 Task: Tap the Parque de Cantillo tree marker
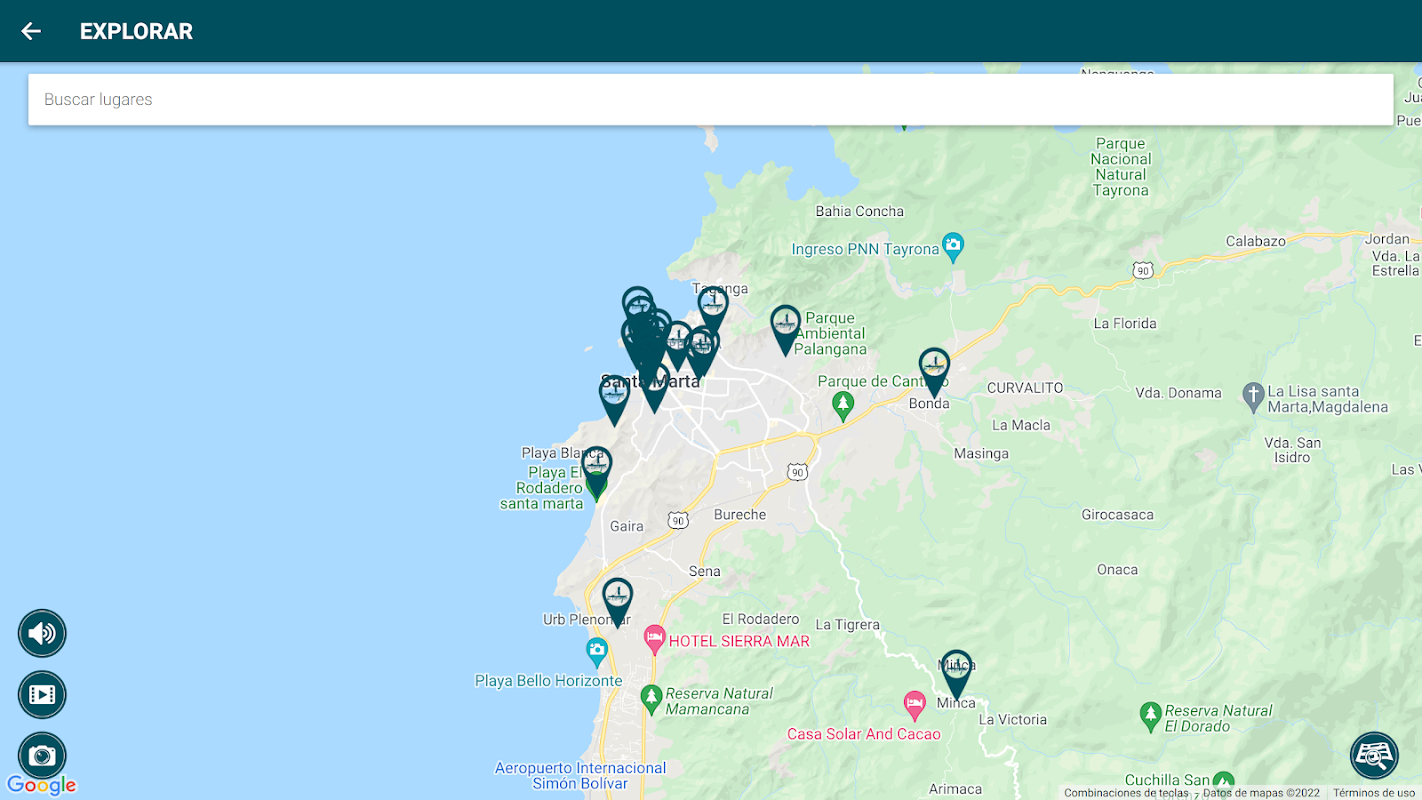point(843,405)
